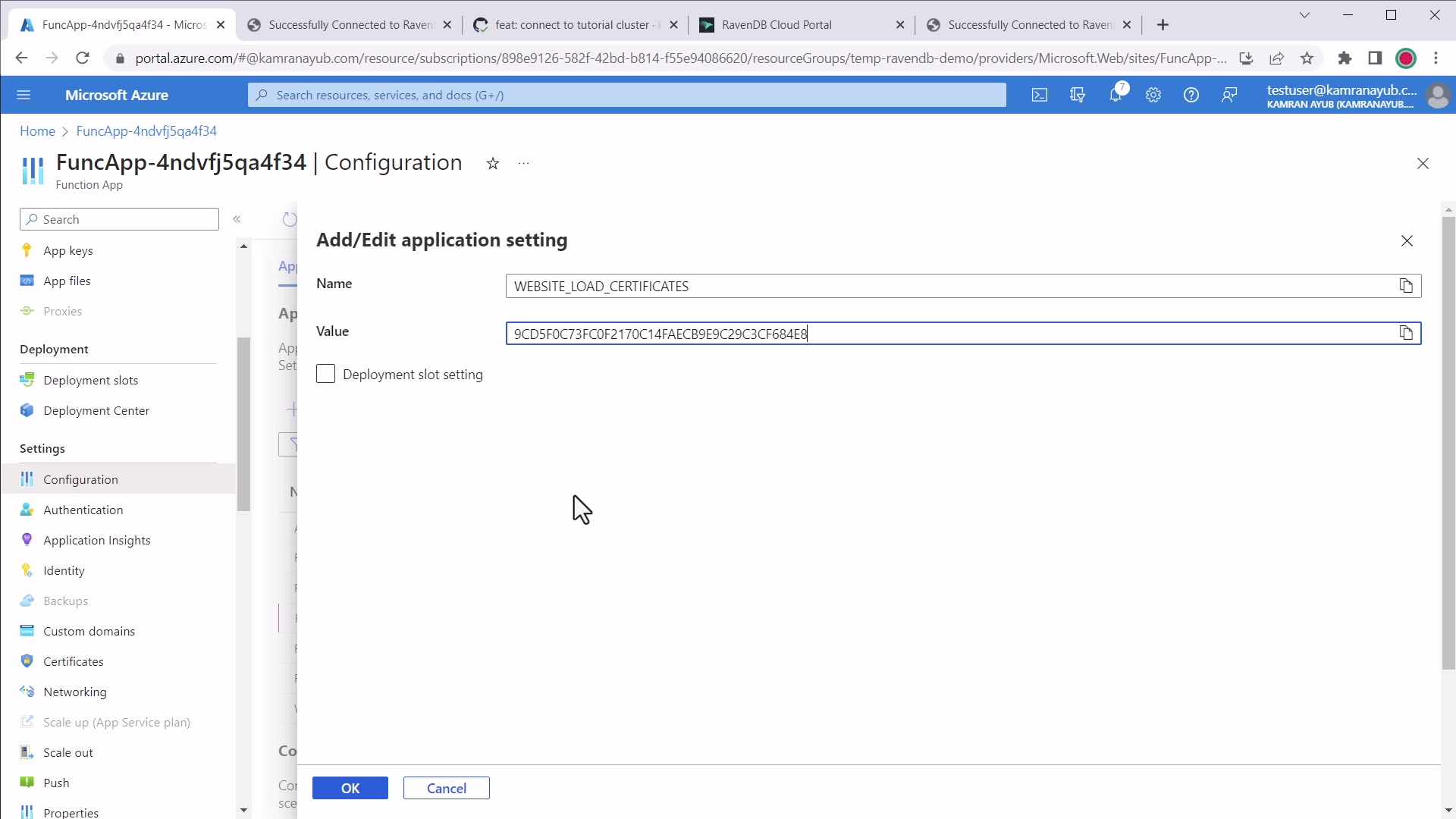
Task: Click share this page icon in address bar
Action: click(1276, 58)
